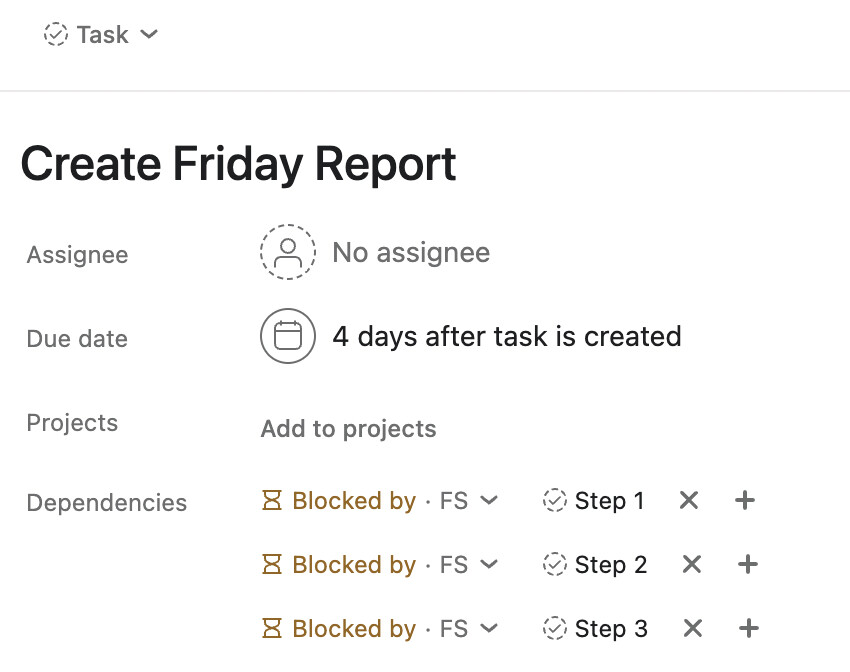
Task: Remove the Step 1 dependency
Action: (x=688, y=500)
